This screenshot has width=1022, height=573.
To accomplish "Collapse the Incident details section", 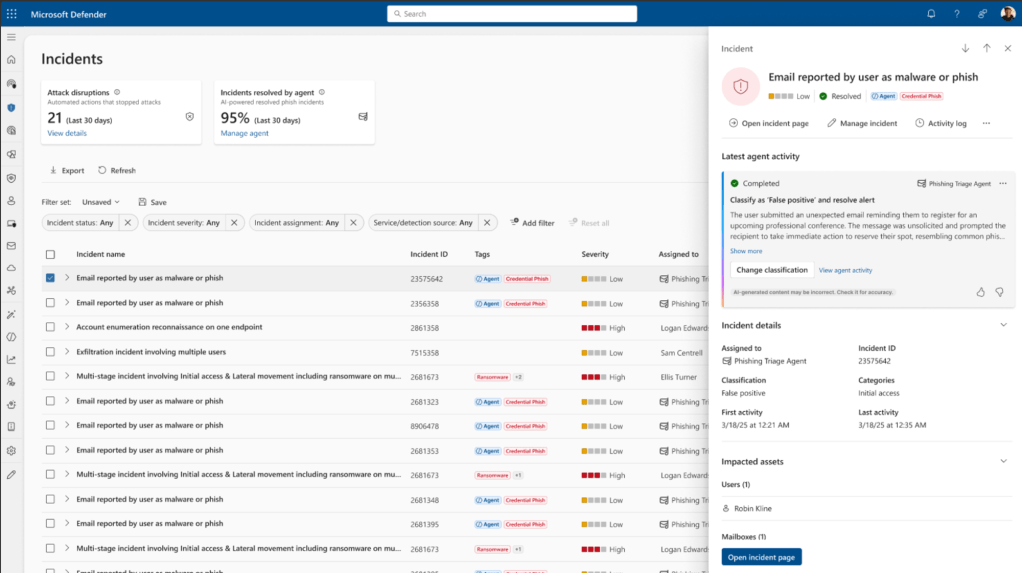I will click(x=1003, y=325).
